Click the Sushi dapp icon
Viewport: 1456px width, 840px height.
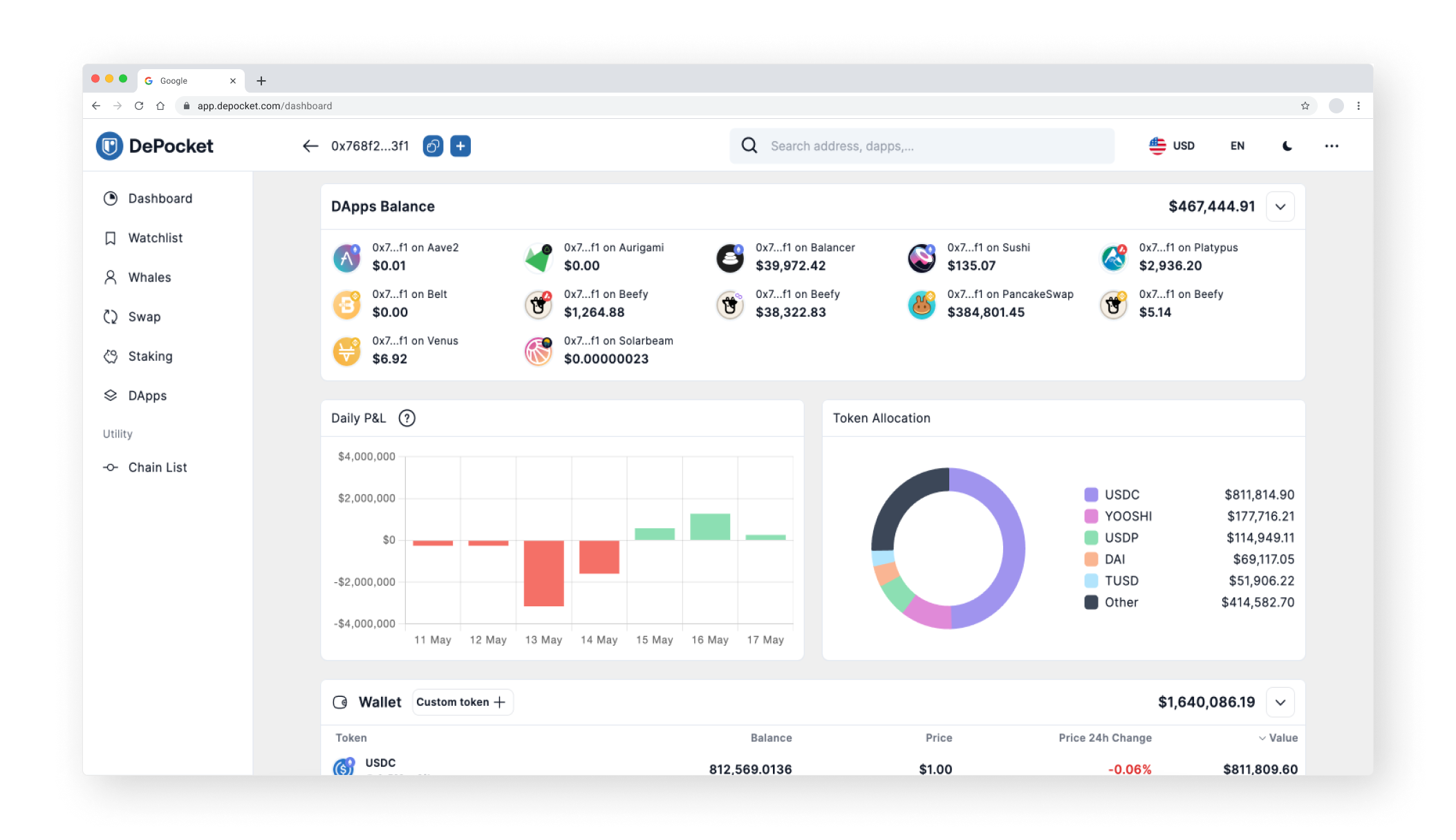click(x=922, y=258)
